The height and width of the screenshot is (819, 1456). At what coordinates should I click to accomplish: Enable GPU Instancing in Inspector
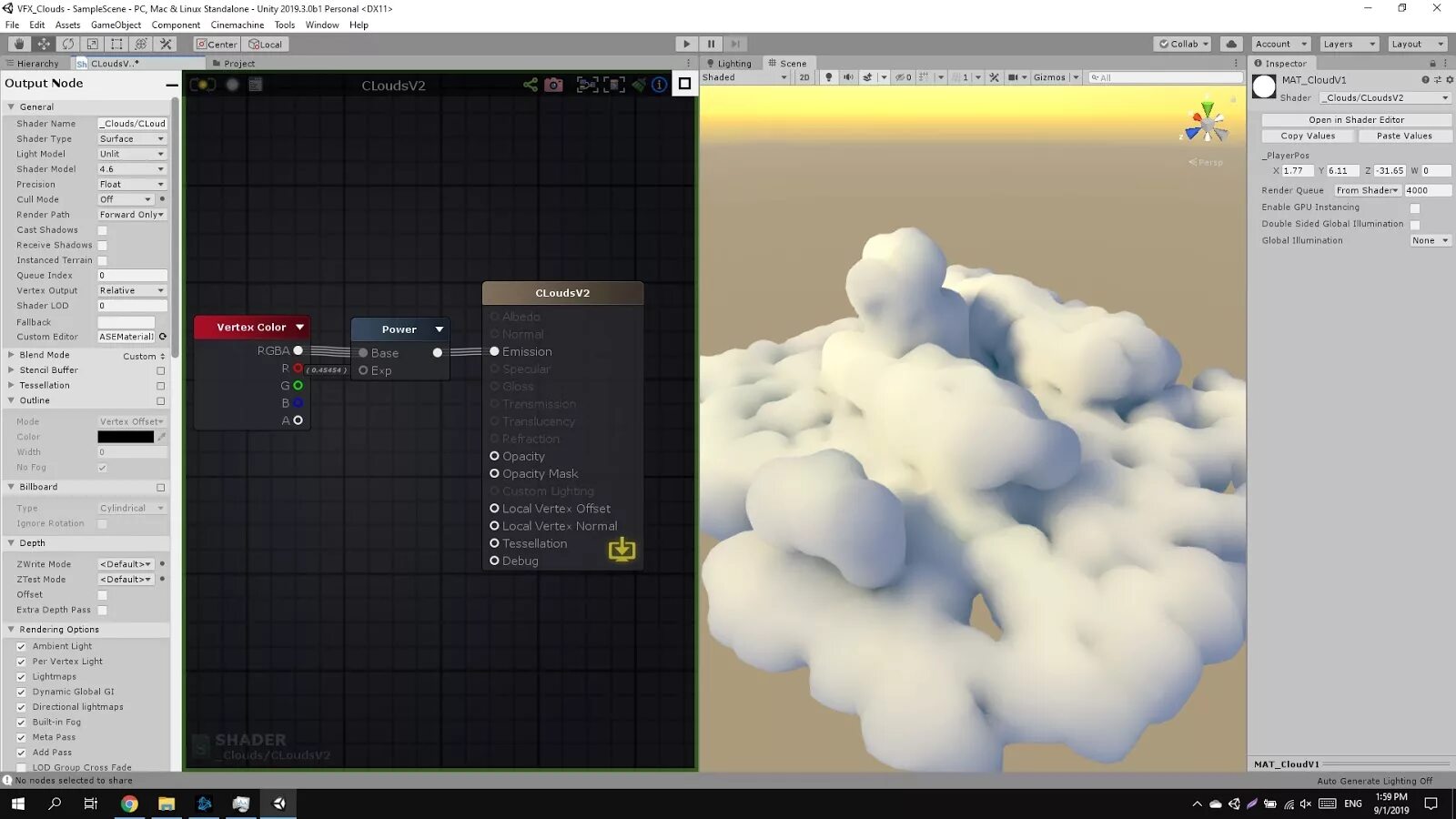pyautogui.click(x=1415, y=208)
